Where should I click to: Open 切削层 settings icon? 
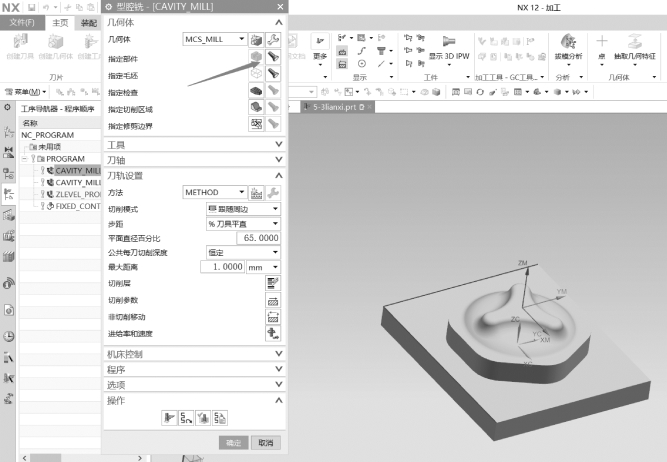(x=272, y=283)
